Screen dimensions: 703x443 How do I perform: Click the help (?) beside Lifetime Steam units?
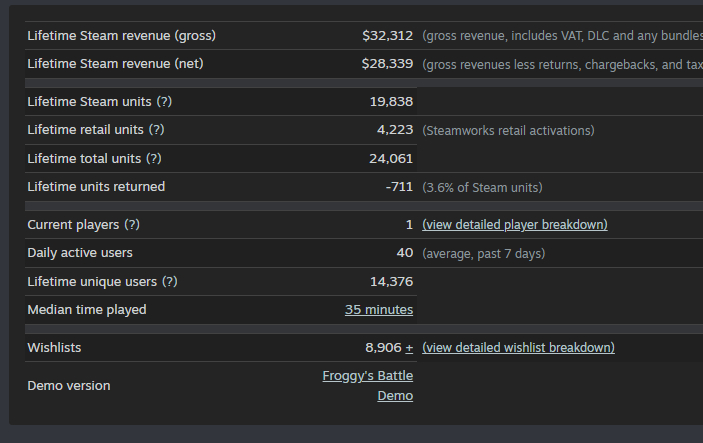pos(164,102)
